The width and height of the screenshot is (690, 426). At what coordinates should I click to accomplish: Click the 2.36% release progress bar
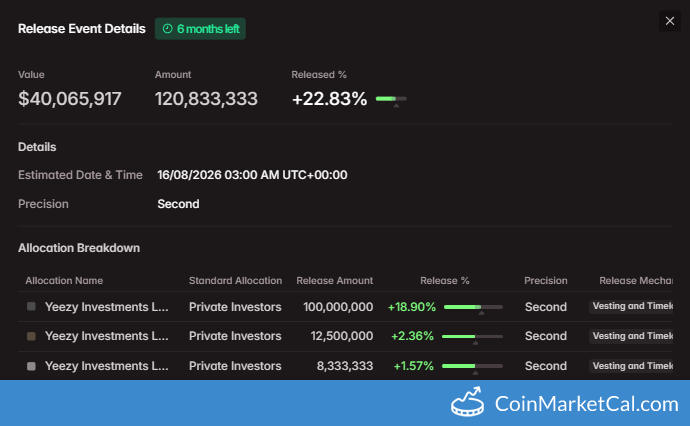[x=472, y=336]
